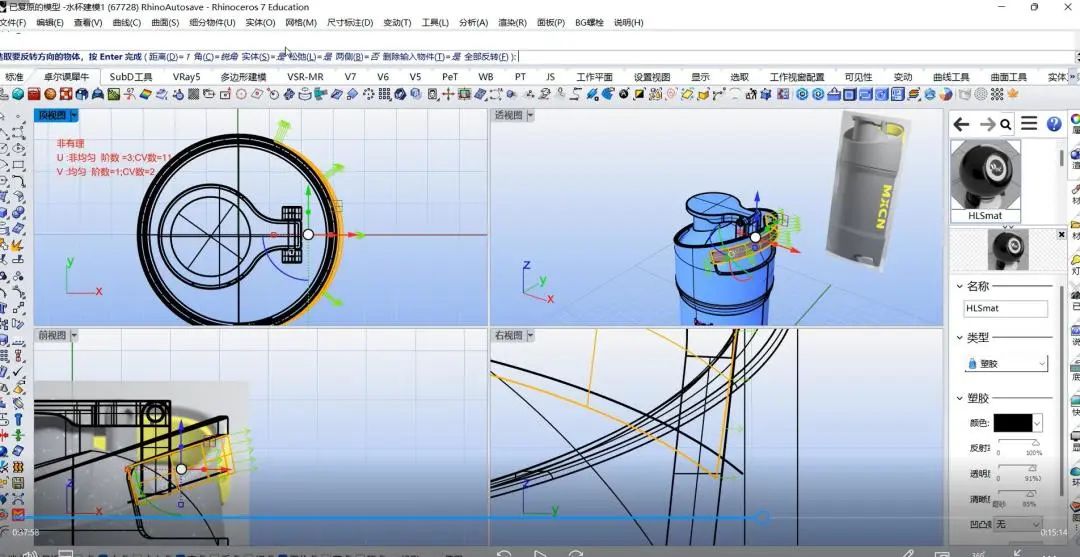Open the 曲线(C) menu
1080x557 pixels.
pyautogui.click(x=126, y=23)
